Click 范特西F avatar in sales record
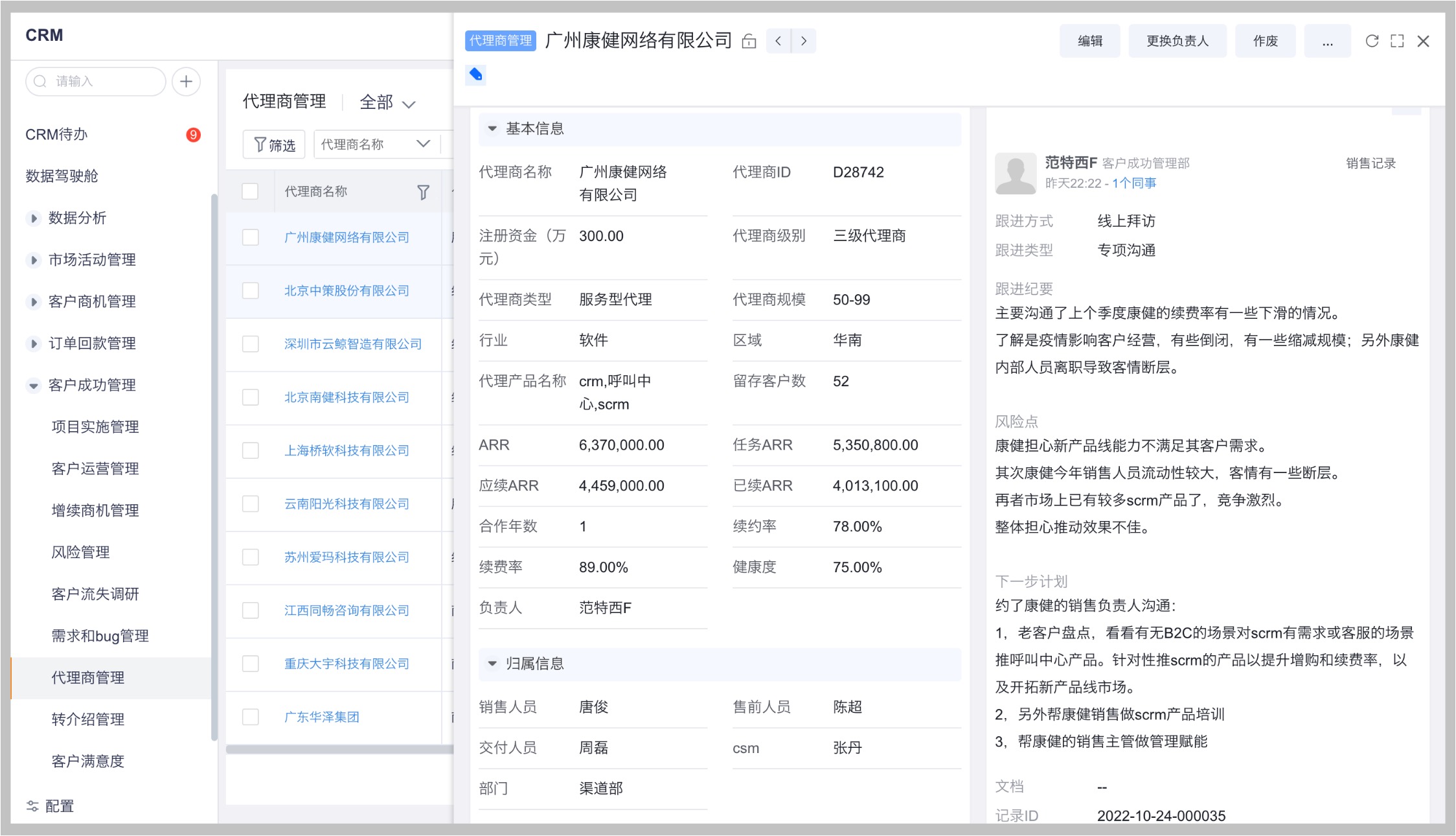 1015,173
